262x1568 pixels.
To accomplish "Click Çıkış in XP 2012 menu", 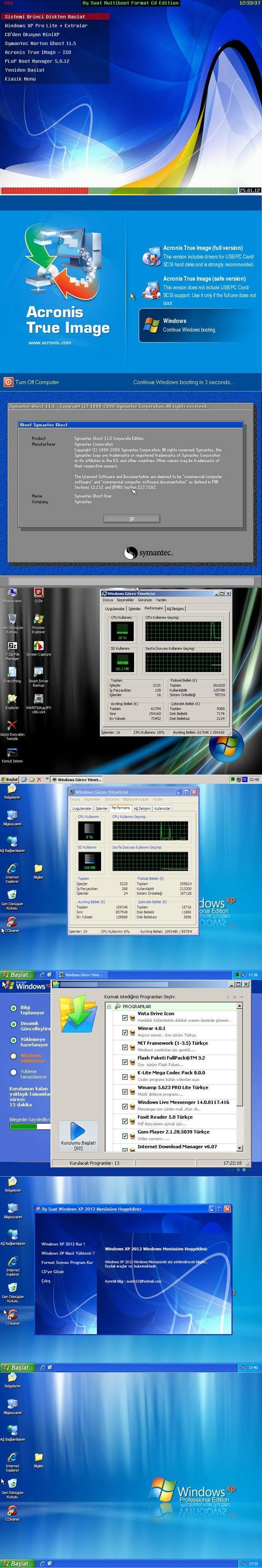I will [x=46, y=1281].
